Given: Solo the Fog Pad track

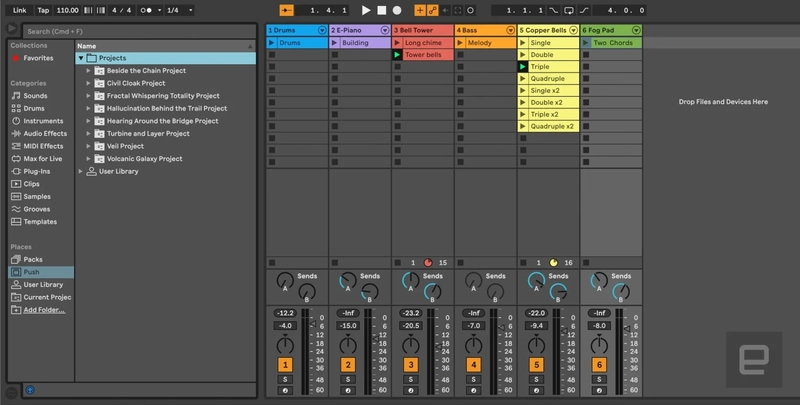Looking at the screenshot, I should click(x=599, y=379).
